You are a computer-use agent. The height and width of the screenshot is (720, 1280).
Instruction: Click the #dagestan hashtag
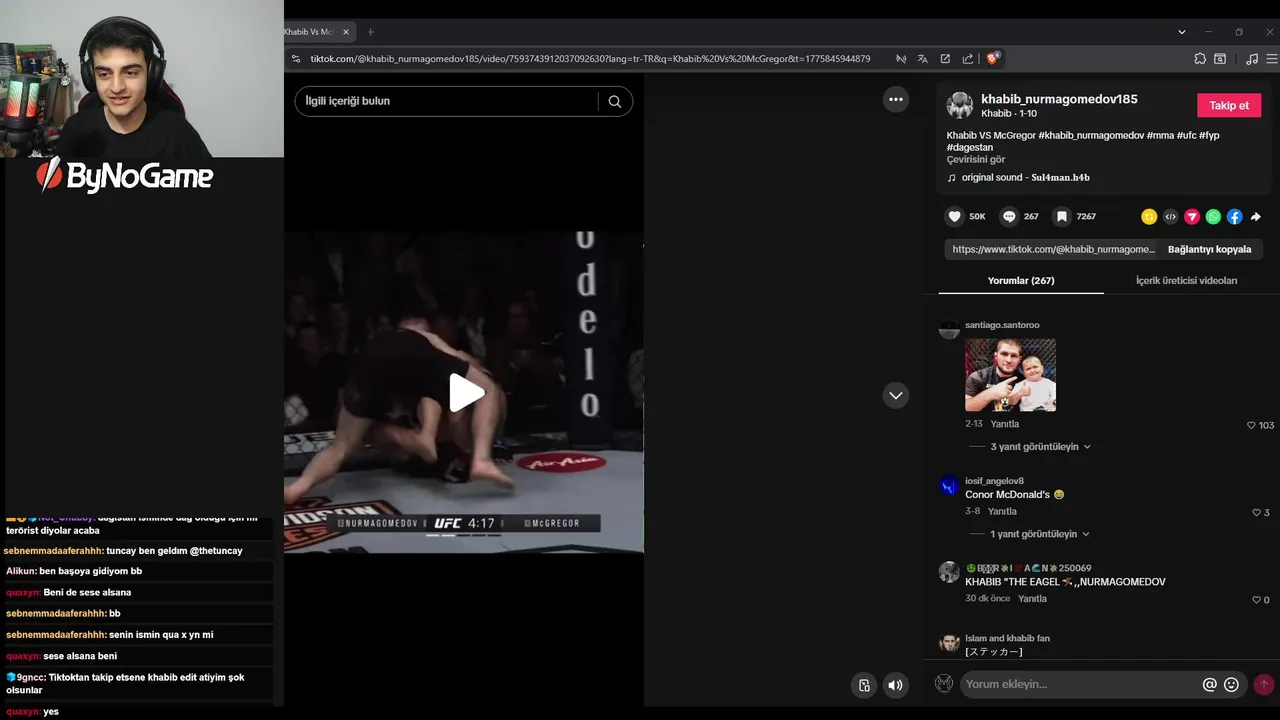[970, 147]
